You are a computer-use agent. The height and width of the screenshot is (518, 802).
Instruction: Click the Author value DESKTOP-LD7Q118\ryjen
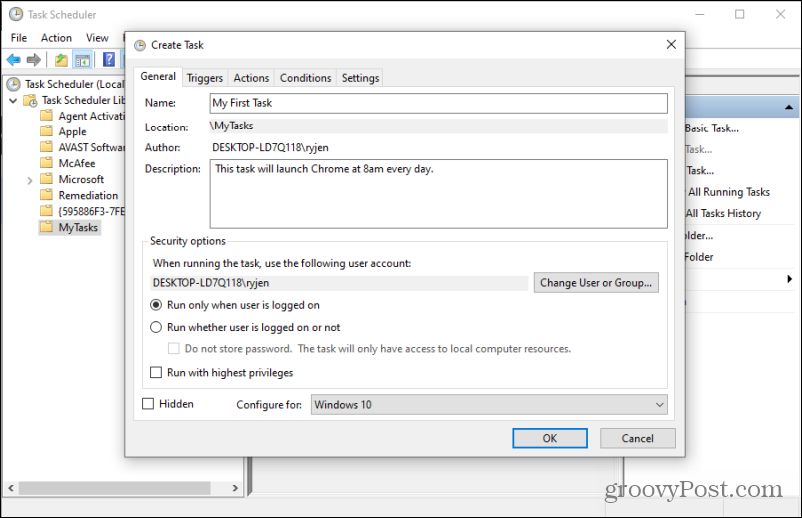click(x=270, y=148)
